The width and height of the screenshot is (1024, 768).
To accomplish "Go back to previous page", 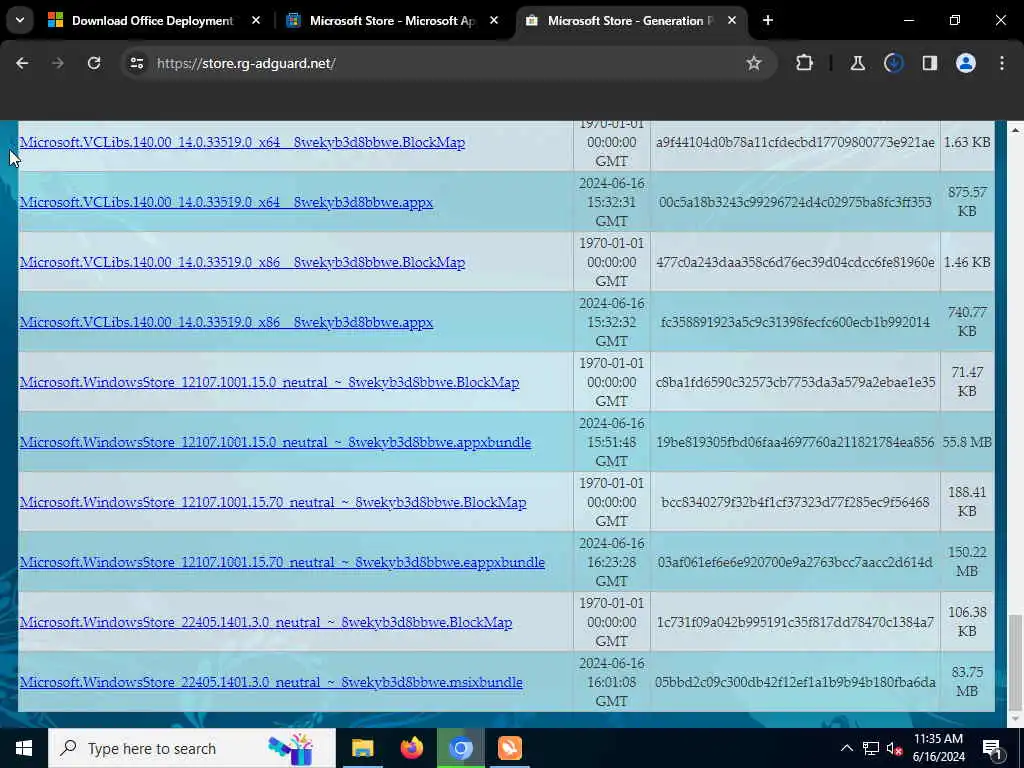I will tap(22, 63).
